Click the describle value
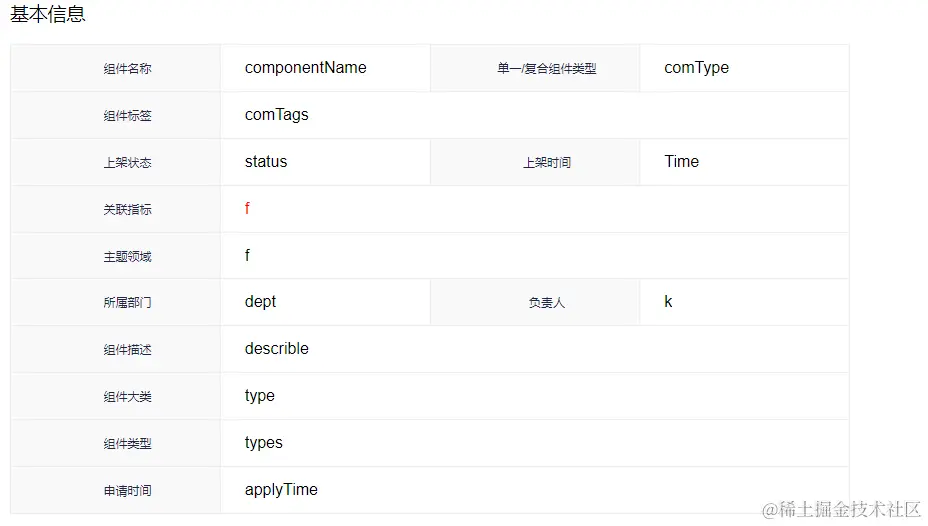Image resolution: width=928 pixels, height=526 pixels. [x=276, y=348]
